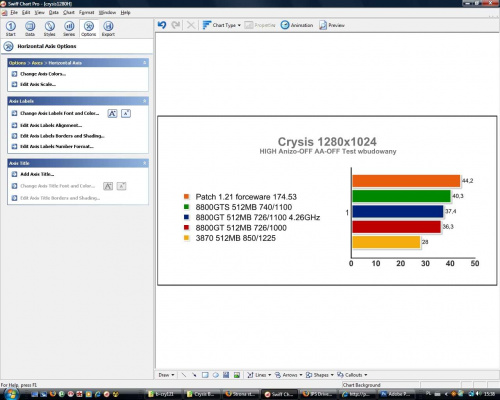The image size is (500, 400).
Task: Select the insert picture draw tool
Action: 237,375
